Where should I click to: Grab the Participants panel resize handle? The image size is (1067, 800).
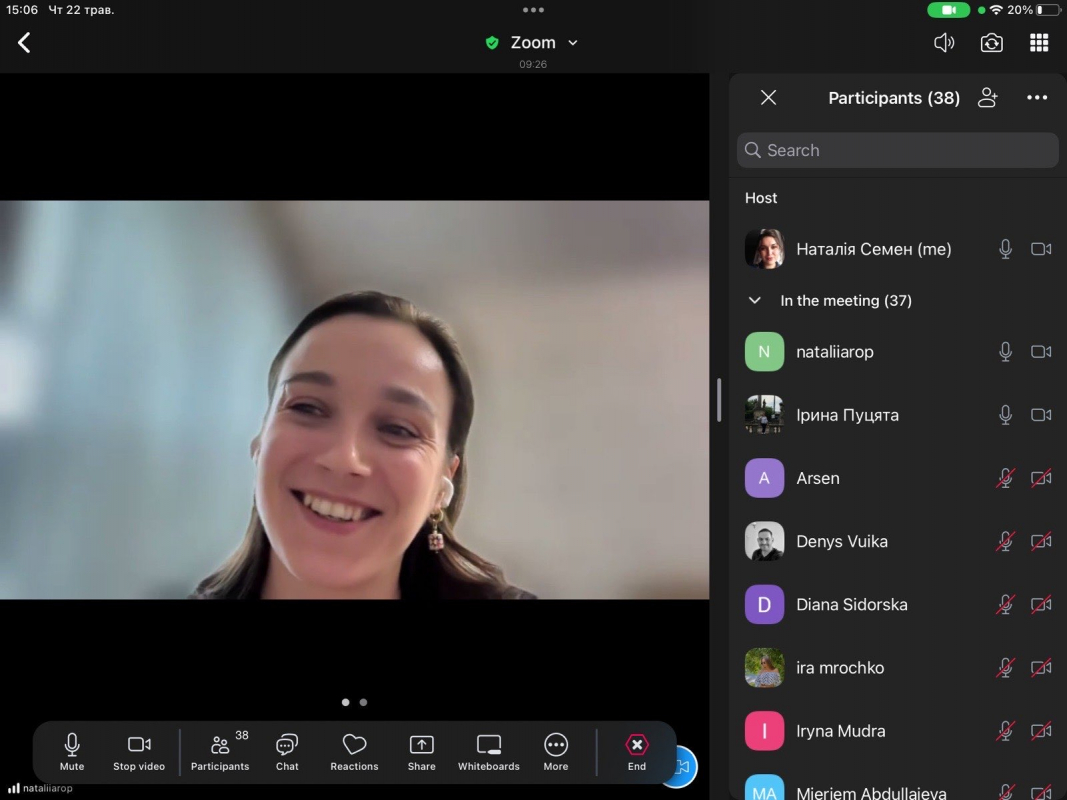coord(719,400)
